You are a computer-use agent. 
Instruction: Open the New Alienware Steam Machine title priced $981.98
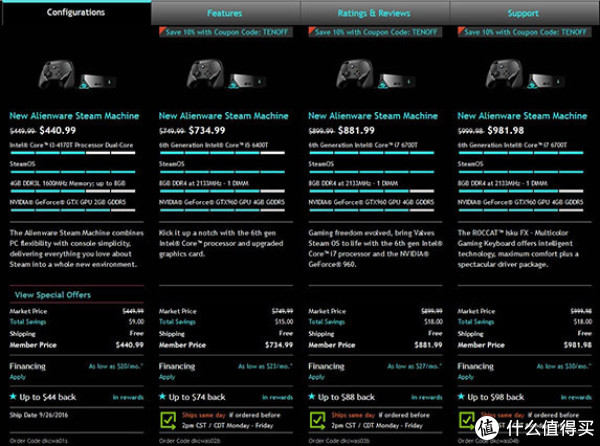point(522,116)
